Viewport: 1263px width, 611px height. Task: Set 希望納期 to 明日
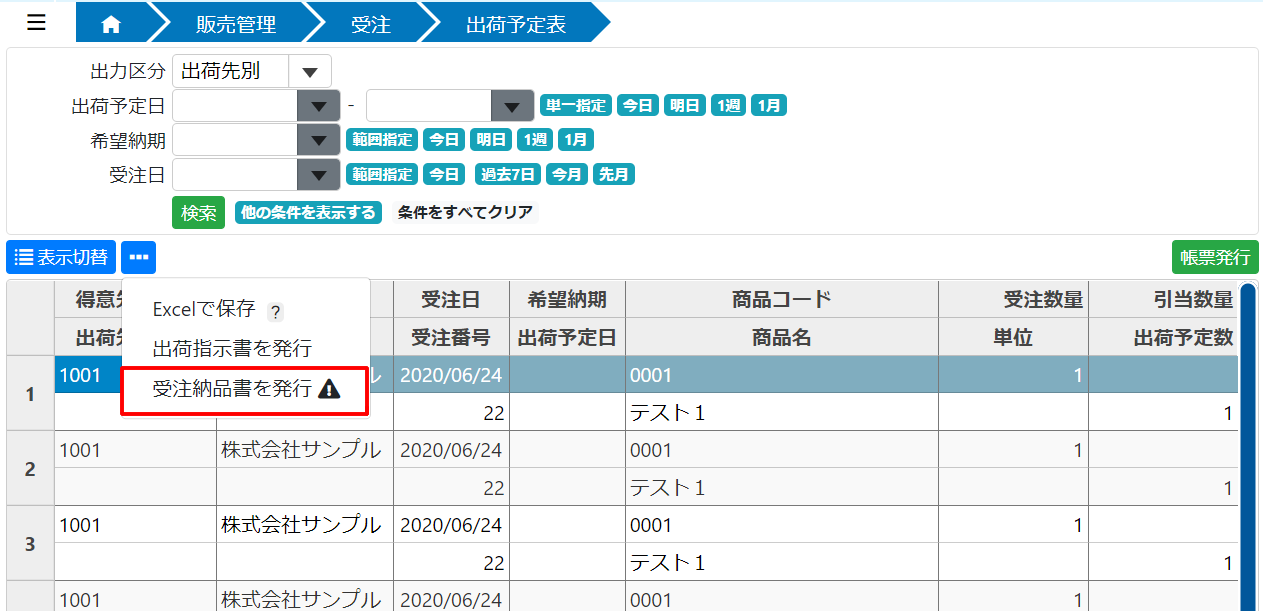[491, 140]
